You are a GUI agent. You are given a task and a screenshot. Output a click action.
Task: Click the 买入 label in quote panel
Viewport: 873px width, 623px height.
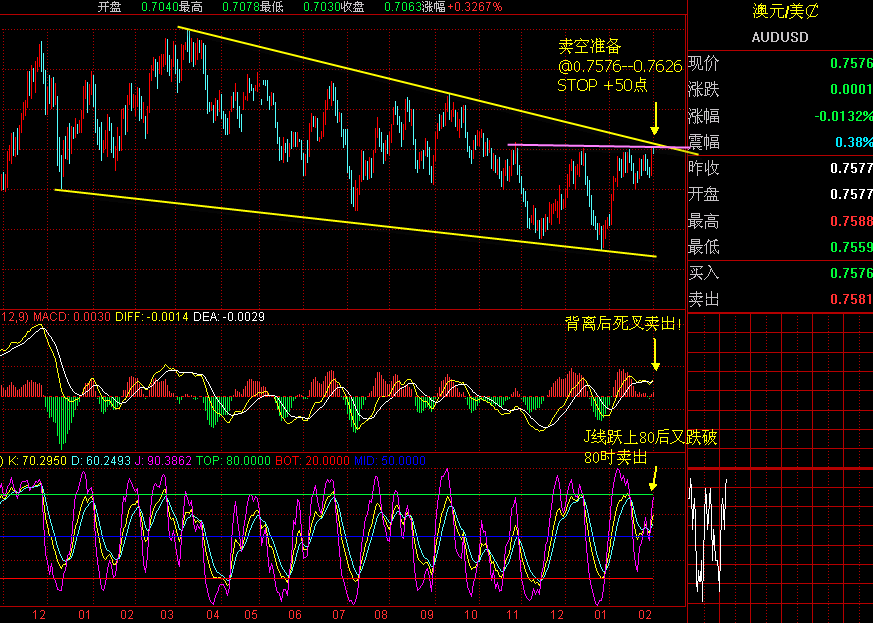pyautogui.click(x=704, y=273)
